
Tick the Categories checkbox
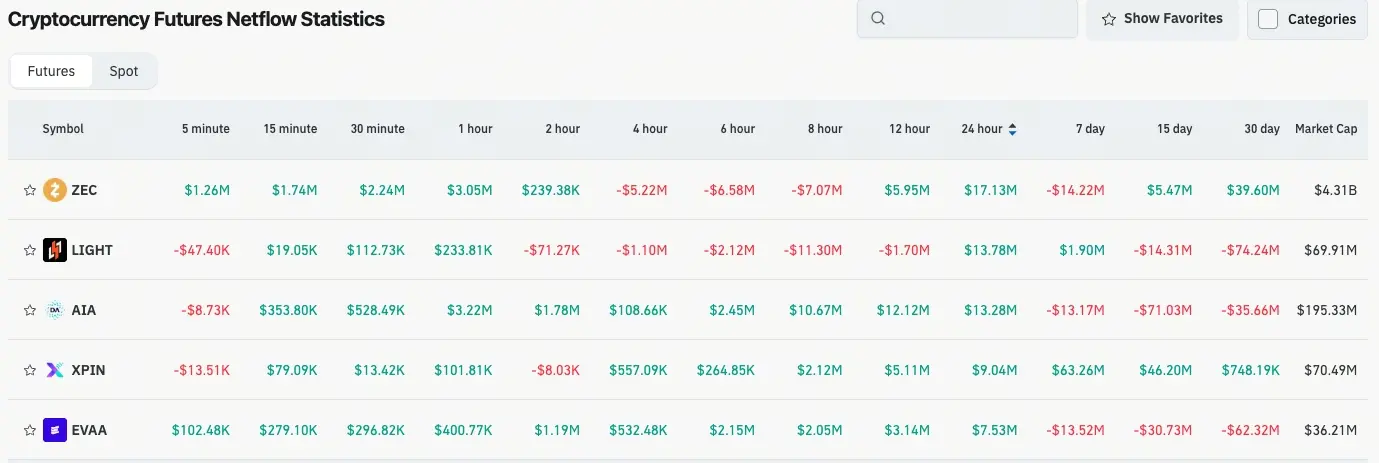pyautogui.click(x=1268, y=19)
